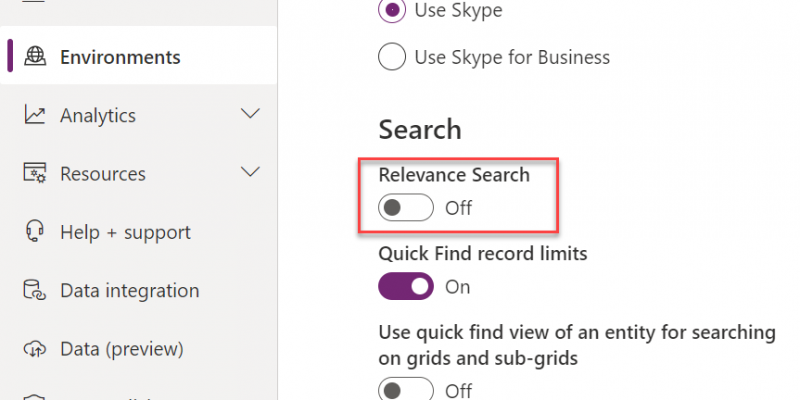Viewport: 800px width, 400px height.
Task: Expand the Resources chevron
Action: 250,172
